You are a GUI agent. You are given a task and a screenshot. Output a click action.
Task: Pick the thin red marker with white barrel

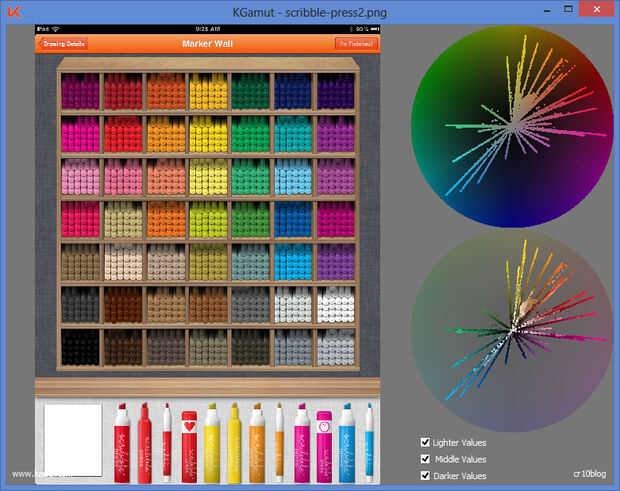pos(167,443)
